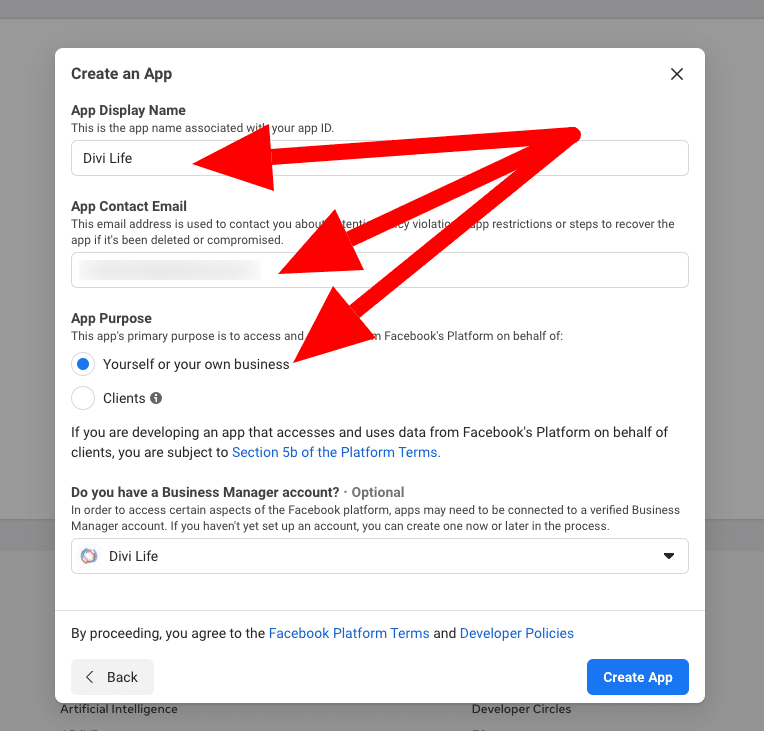The image size is (764, 731).
Task: Select the Yourself or your own business radio button
Action: [x=83, y=364]
